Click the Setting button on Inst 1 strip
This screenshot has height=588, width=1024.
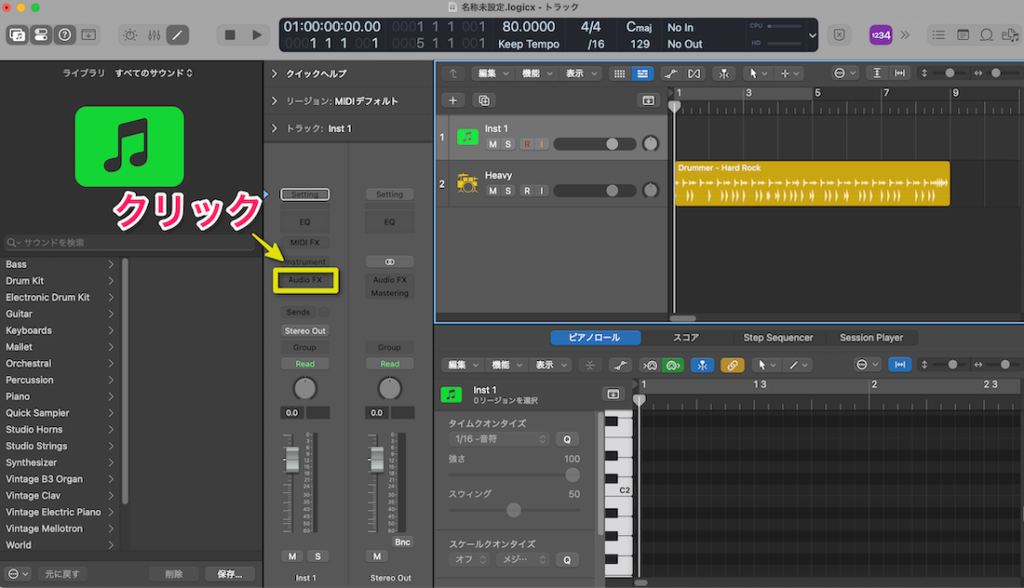(x=305, y=195)
